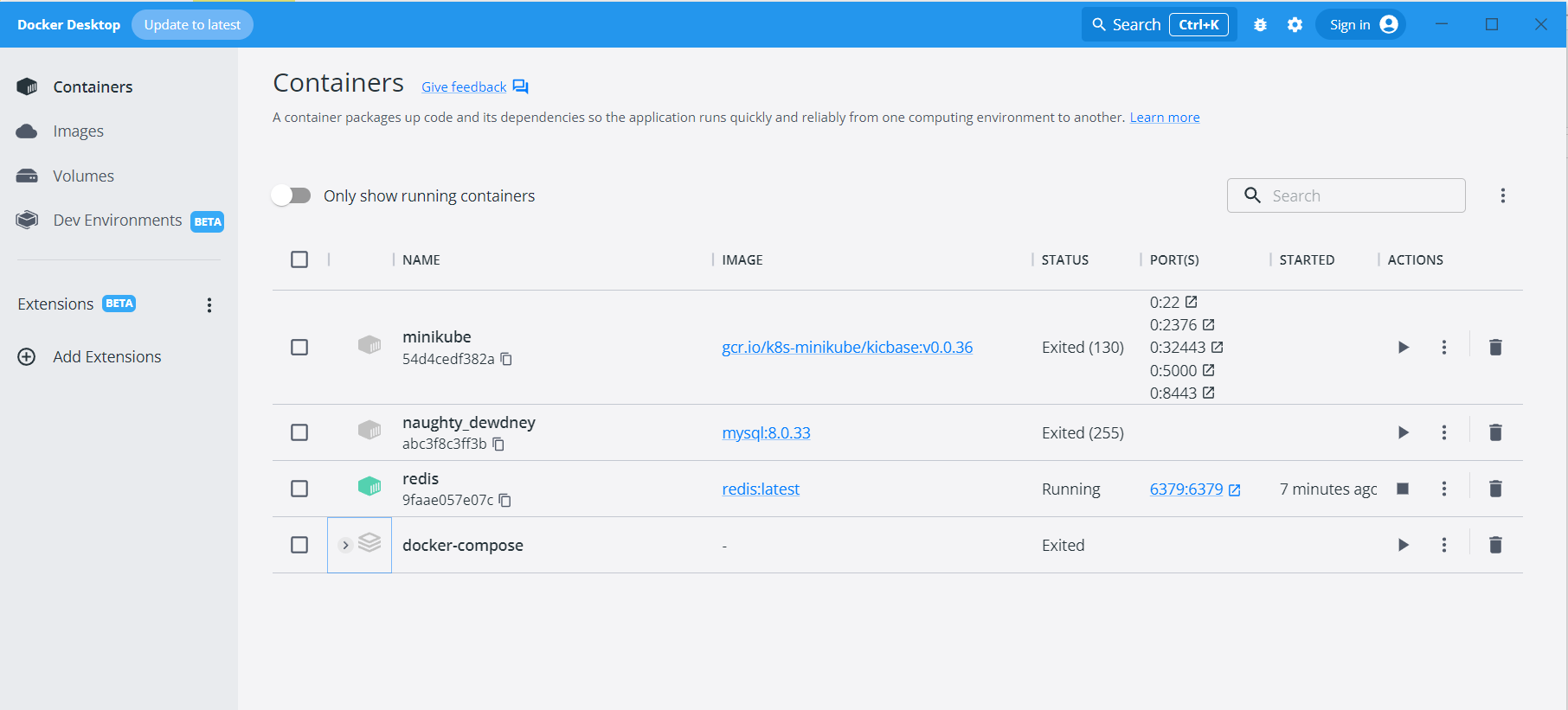Open more actions for redis

[x=1443, y=489]
